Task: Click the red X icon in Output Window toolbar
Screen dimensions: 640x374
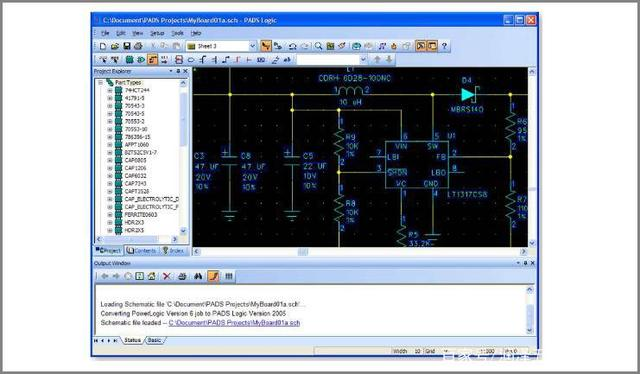Action: (167, 276)
